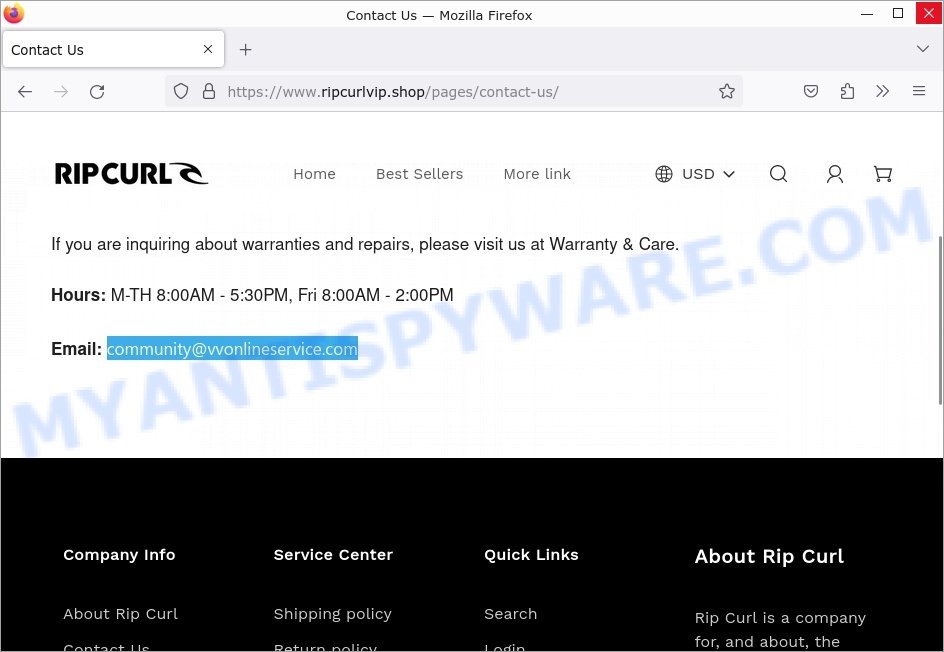This screenshot has height=652, width=944.
Task: Select the Contact Us browser tab
Action: (x=114, y=49)
